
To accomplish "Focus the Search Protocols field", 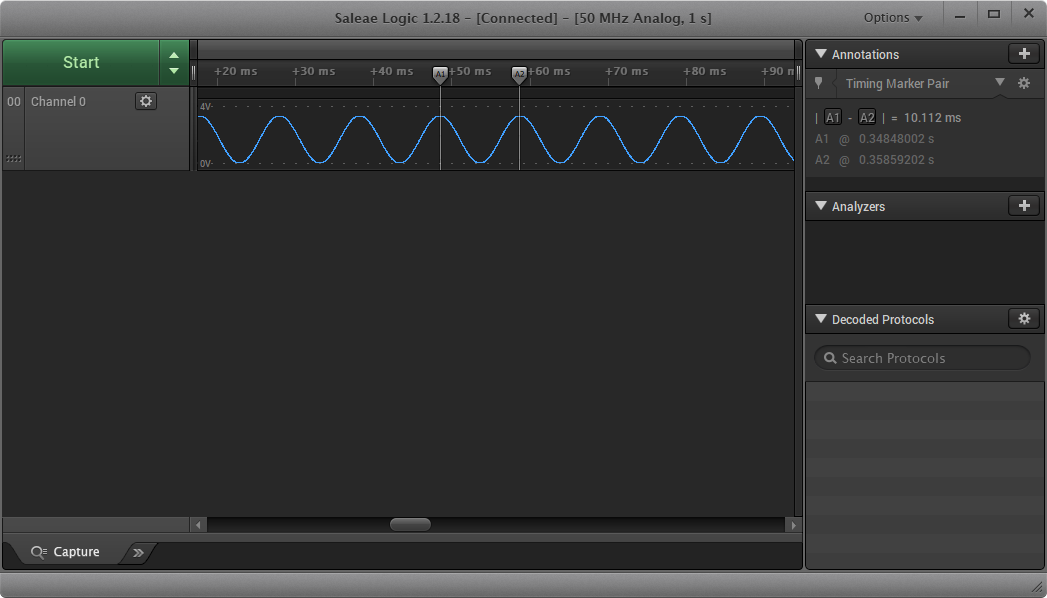I will point(922,358).
